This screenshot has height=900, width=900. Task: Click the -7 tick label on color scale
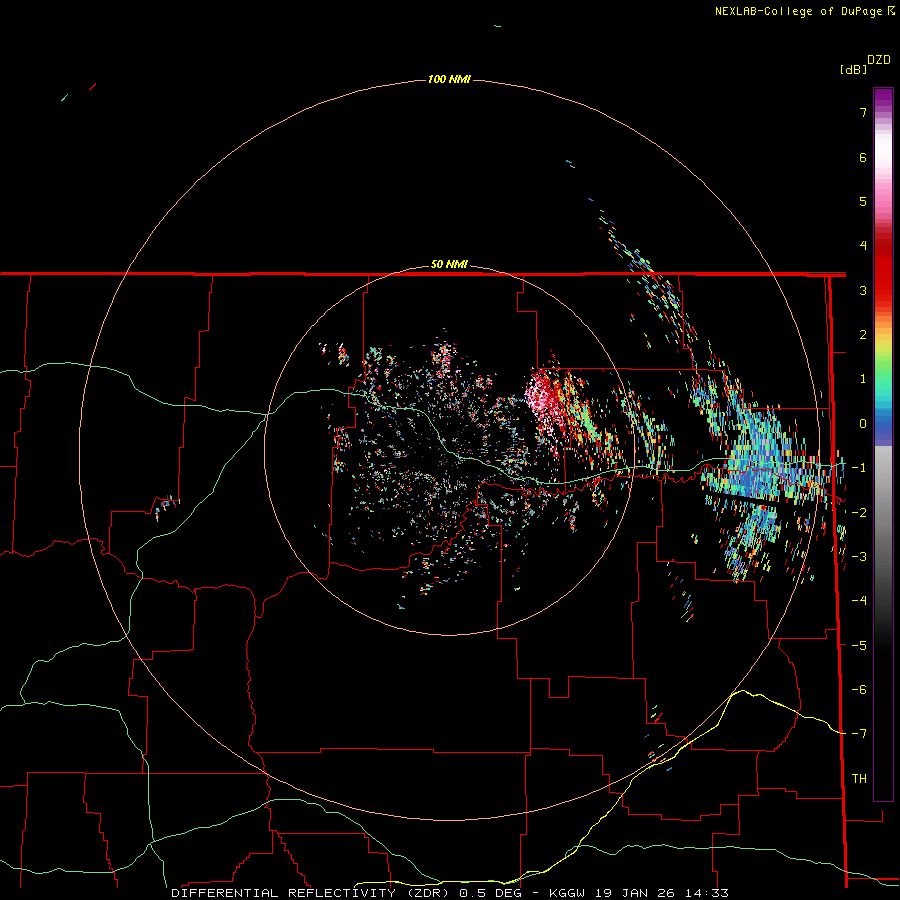click(x=859, y=734)
